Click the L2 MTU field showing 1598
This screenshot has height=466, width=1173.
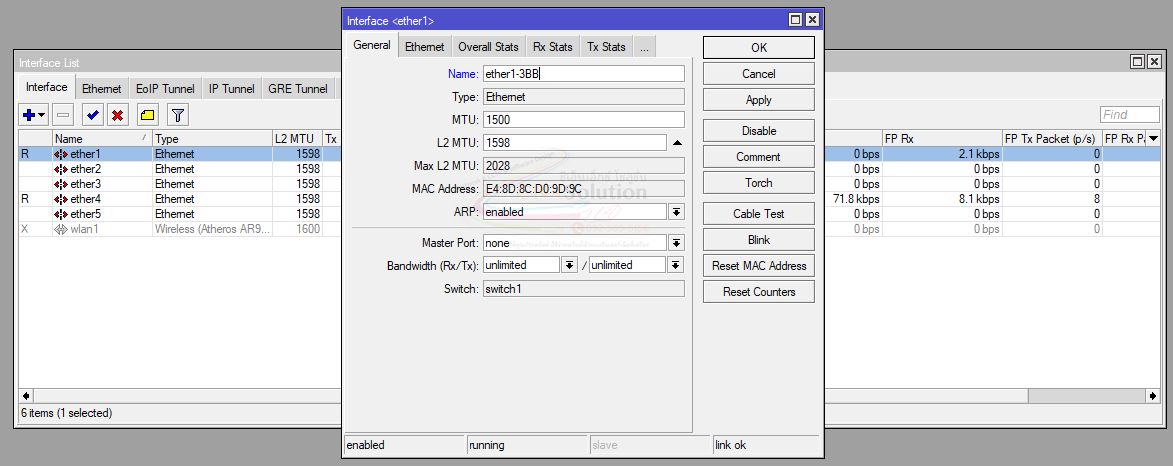(x=575, y=142)
